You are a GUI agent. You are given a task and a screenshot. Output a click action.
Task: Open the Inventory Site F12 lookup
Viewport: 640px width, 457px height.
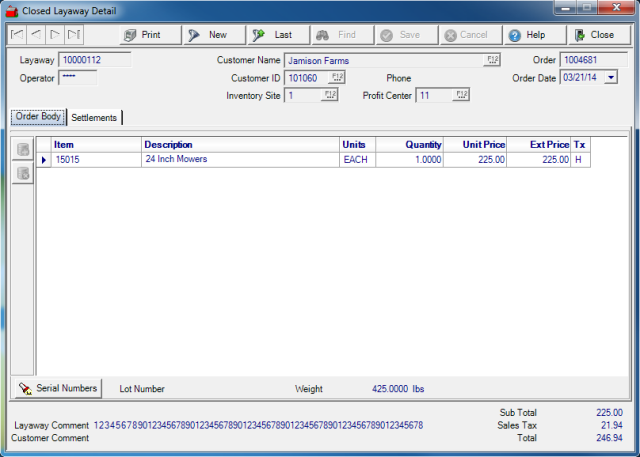(329, 96)
